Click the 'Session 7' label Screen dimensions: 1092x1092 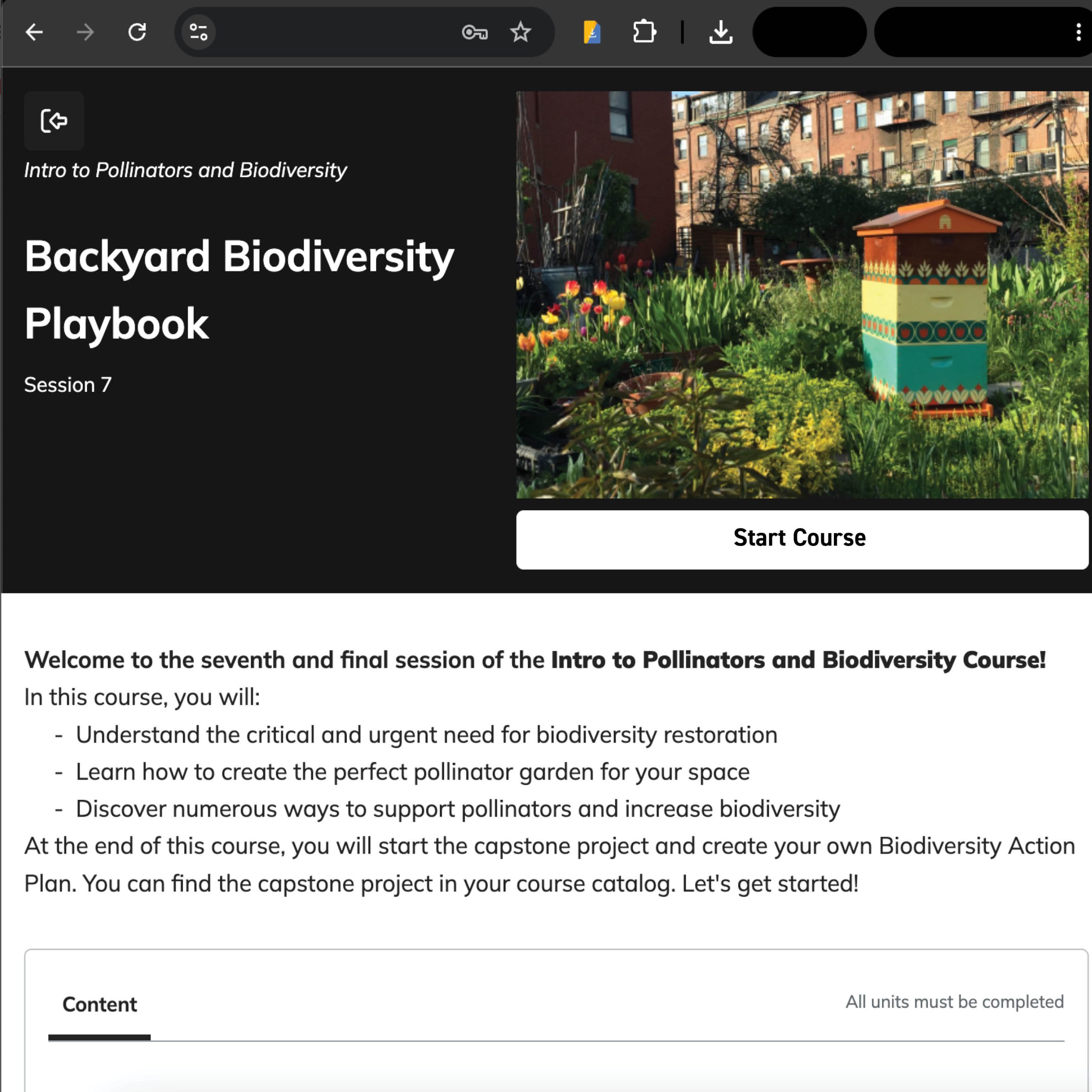click(68, 384)
